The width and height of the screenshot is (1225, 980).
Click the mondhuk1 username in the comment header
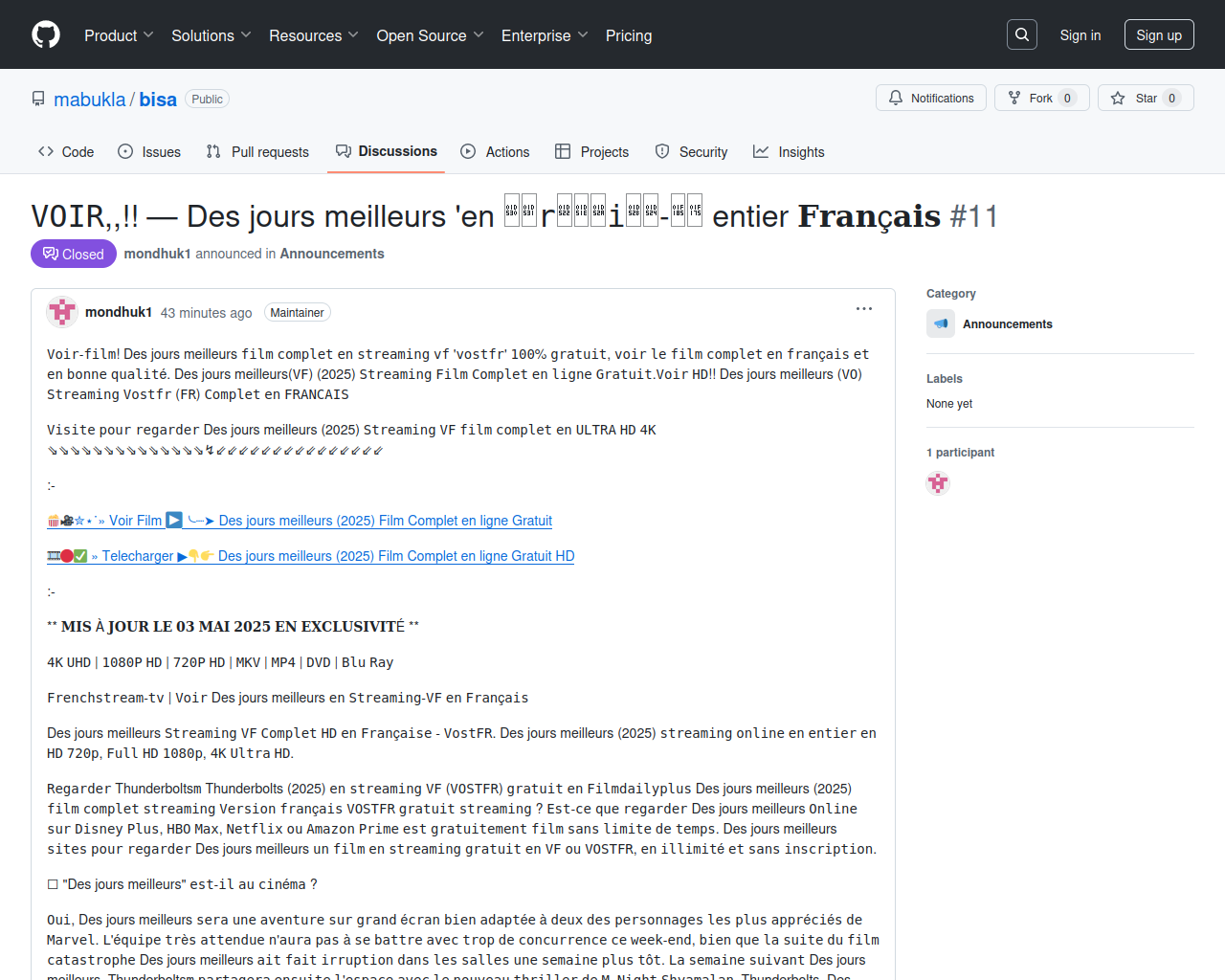pos(119,312)
